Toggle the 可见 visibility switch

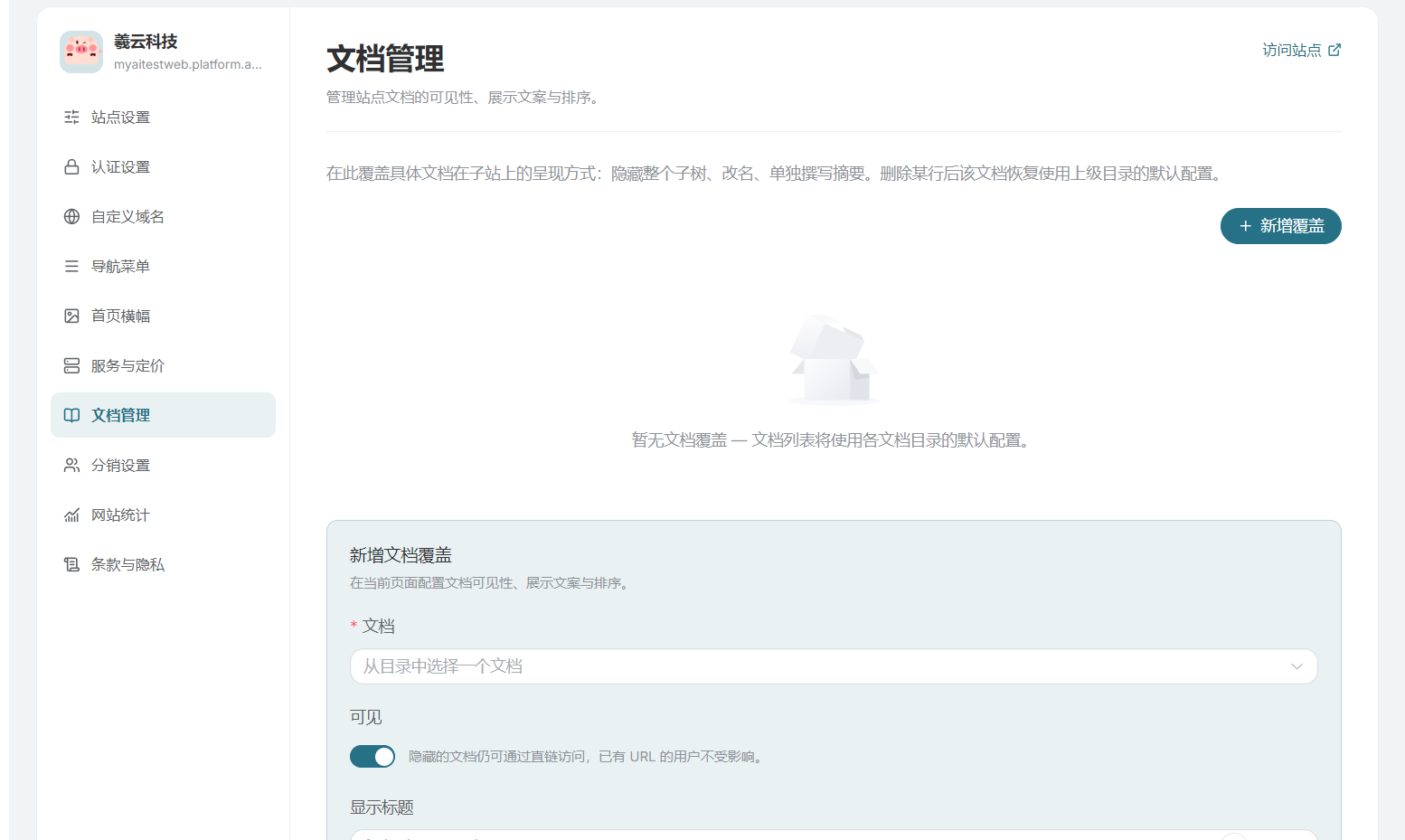point(372,757)
